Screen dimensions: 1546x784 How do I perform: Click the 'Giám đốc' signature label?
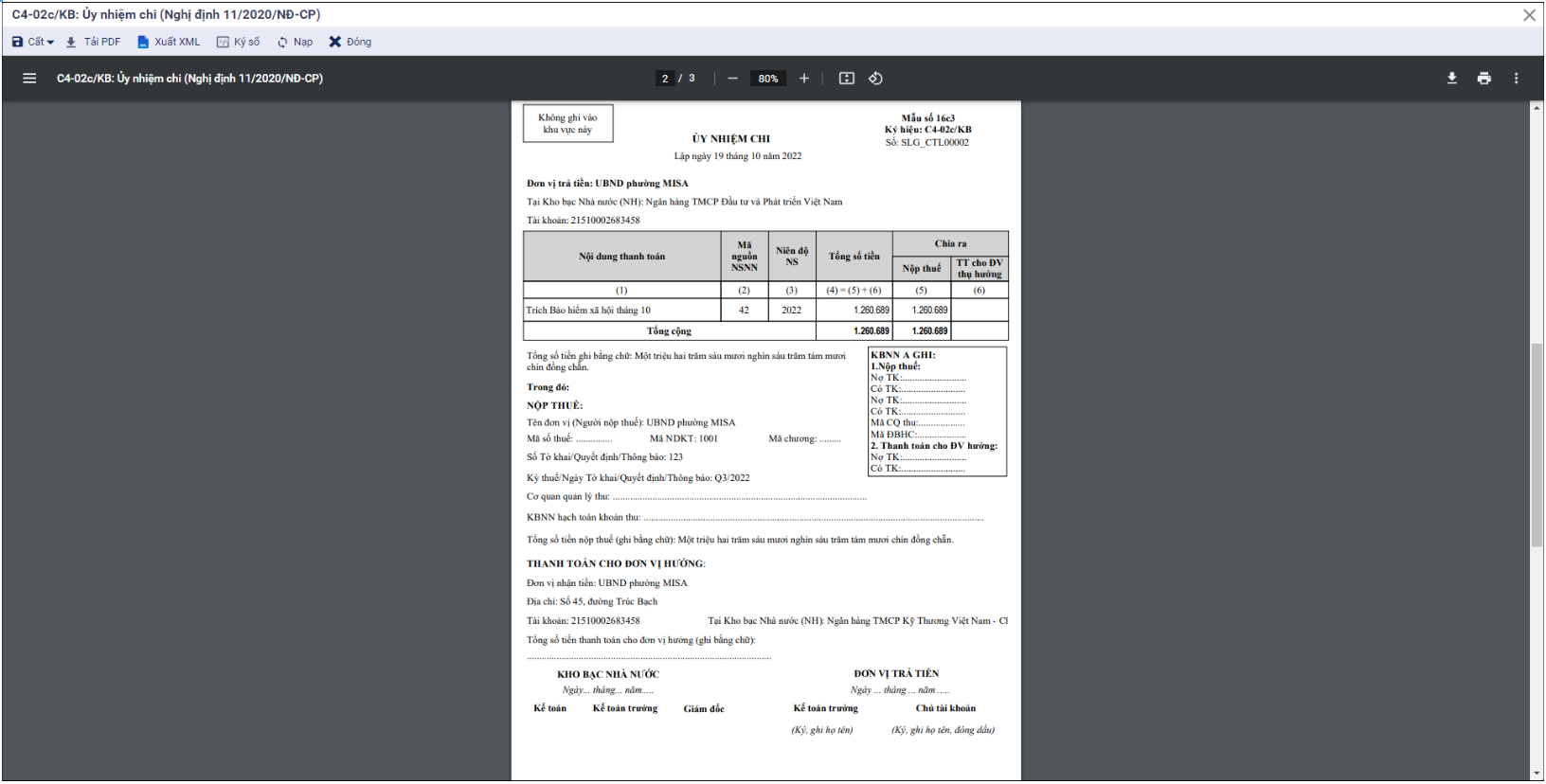pos(704,709)
